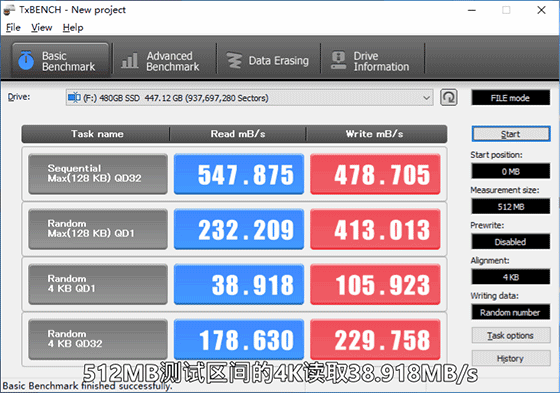
Task: Change the Writing data Random number setting
Action: click(x=510, y=312)
